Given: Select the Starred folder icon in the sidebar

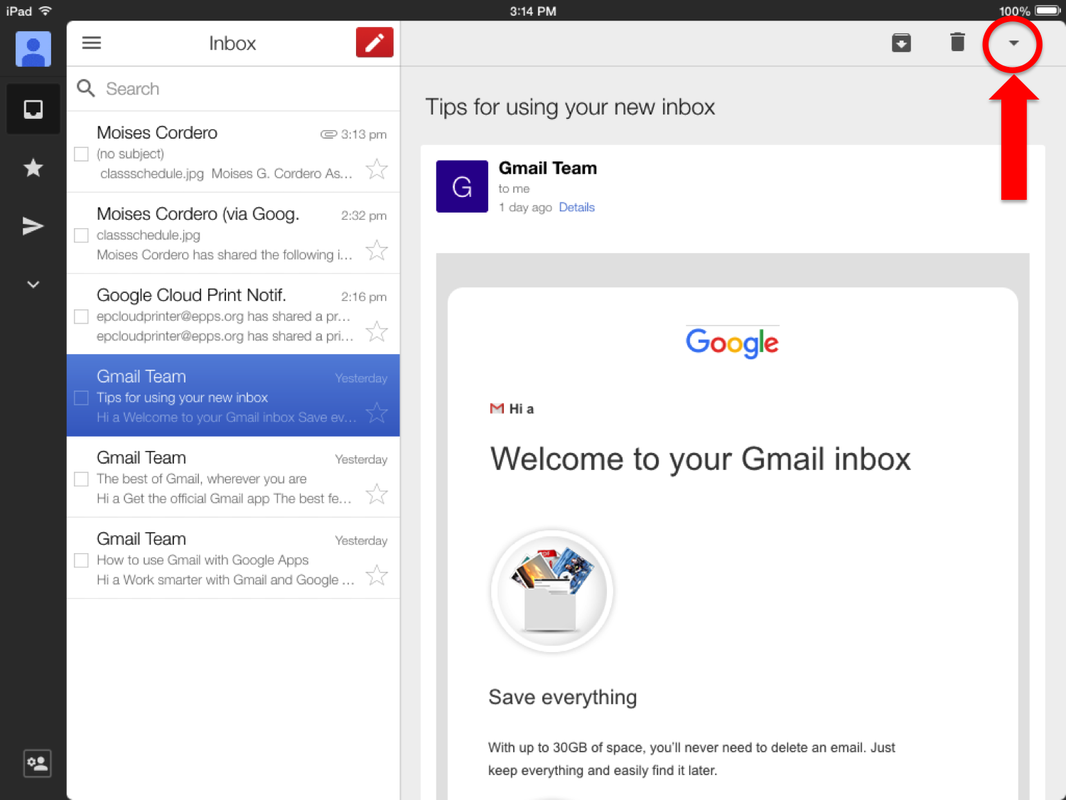Looking at the screenshot, I should point(32,167).
